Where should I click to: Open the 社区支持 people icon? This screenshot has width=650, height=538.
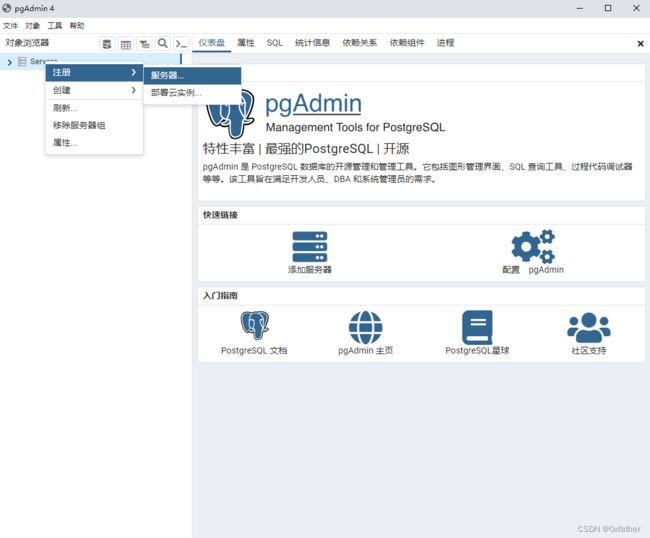coord(589,327)
